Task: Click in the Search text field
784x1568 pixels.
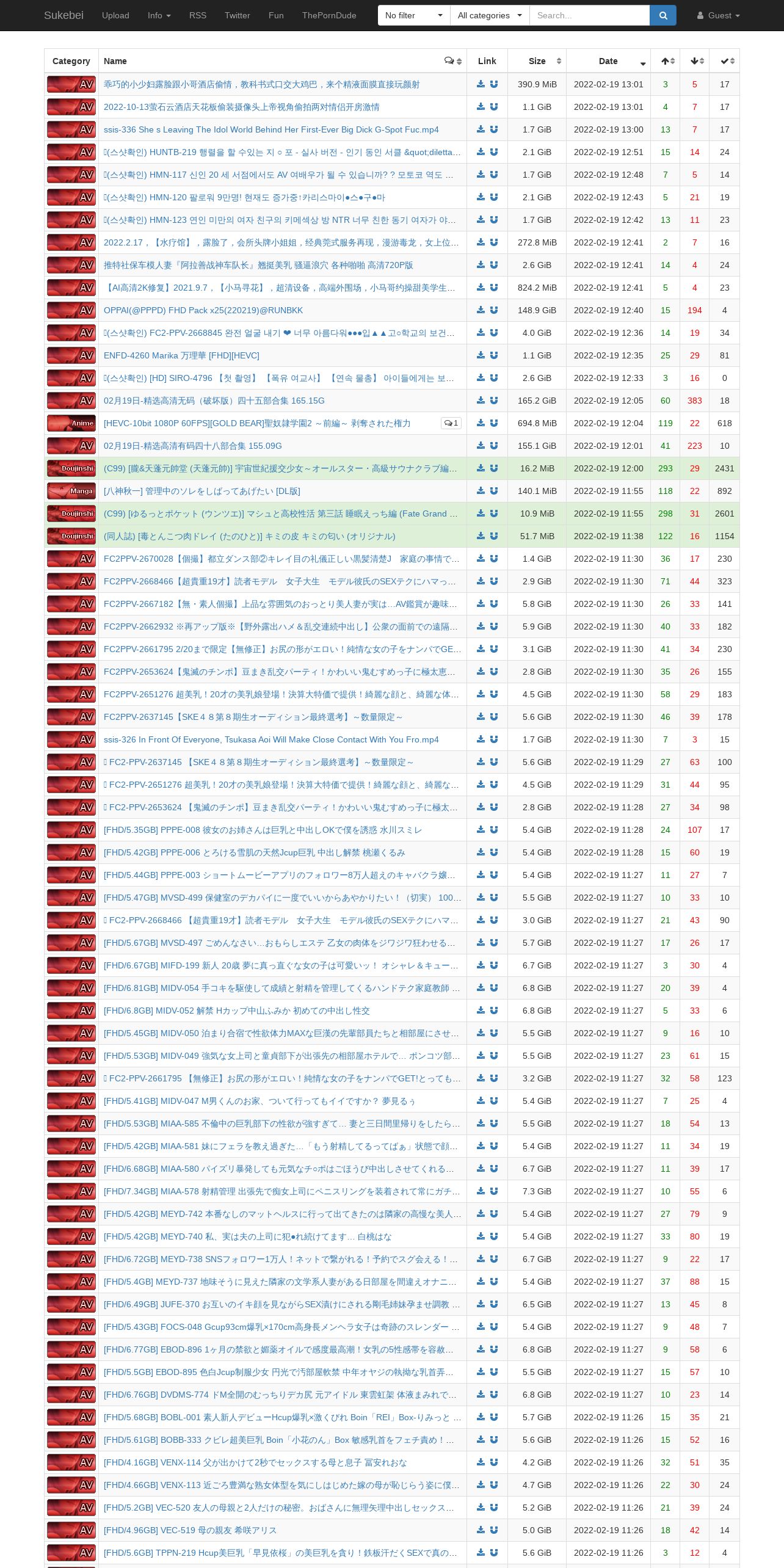Action: pos(589,15)
